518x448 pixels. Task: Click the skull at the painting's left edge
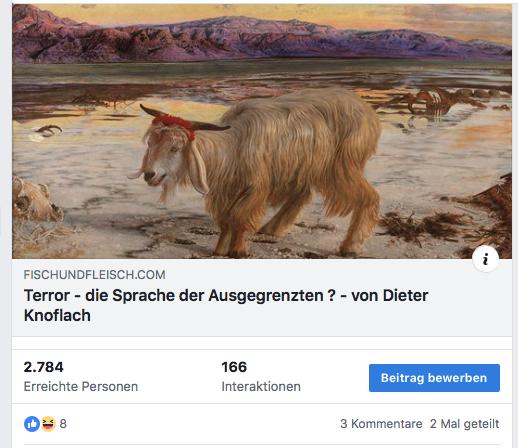pos(35,200)
